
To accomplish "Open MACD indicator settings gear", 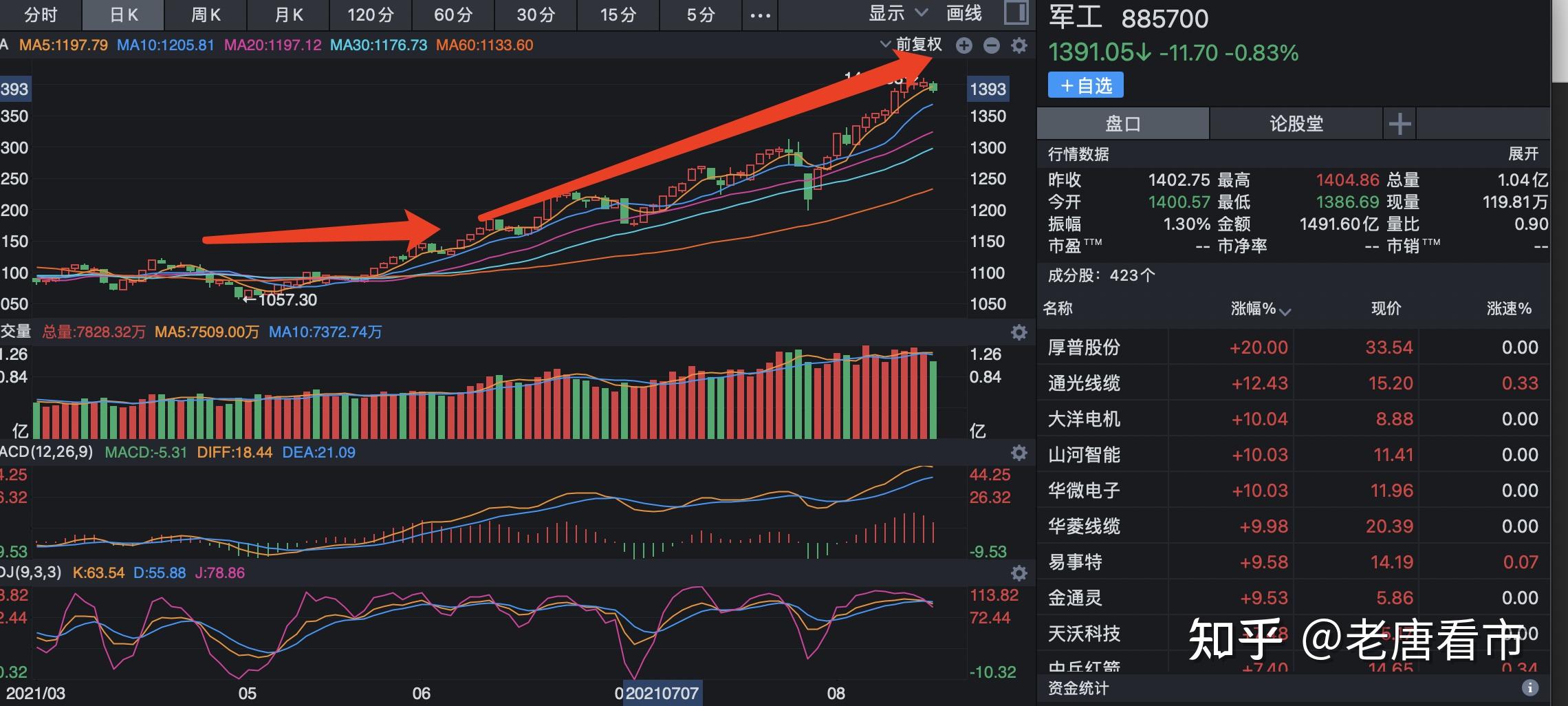I will pos(1019,453).
